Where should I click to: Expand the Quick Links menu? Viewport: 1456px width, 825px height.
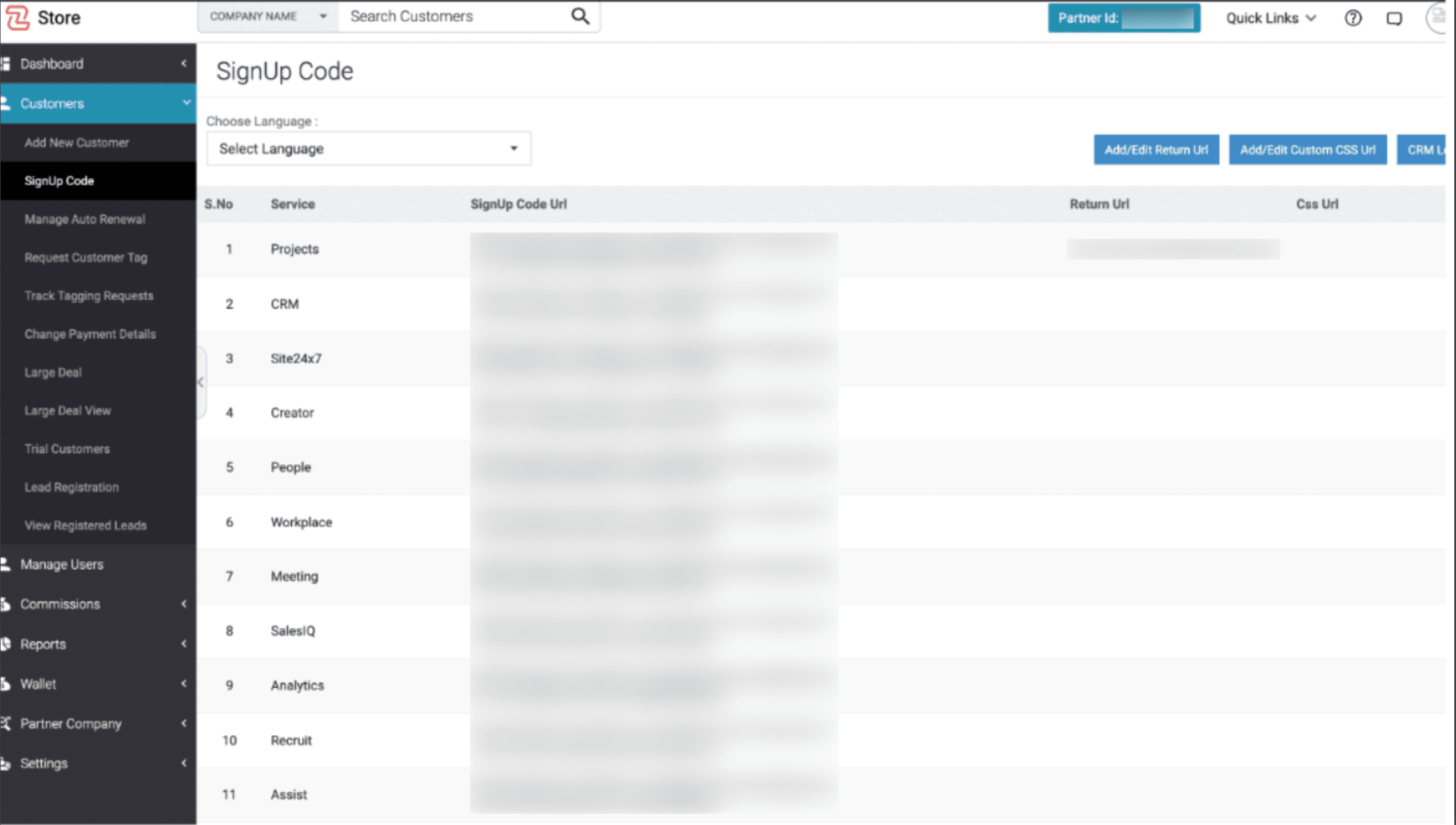1271,18
